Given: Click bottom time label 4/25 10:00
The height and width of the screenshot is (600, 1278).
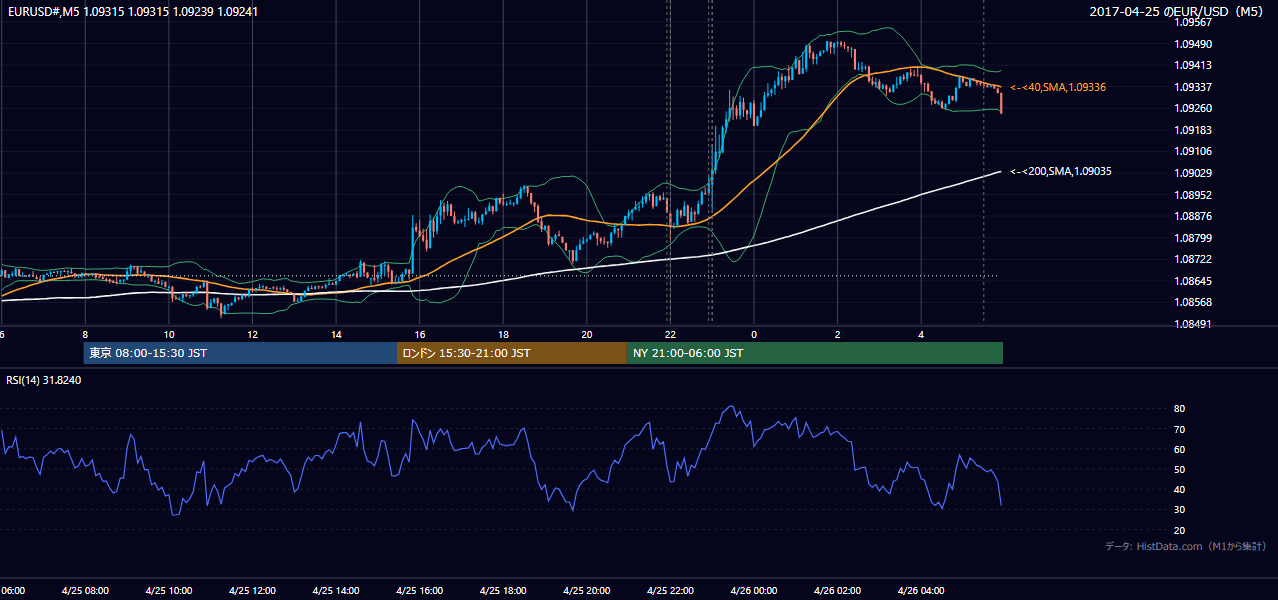Looking at the screenshot, I should tap(169, 590).
